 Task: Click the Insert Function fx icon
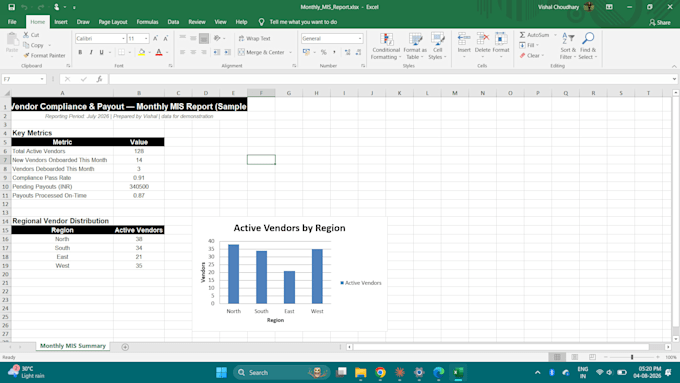coord(99,79)
